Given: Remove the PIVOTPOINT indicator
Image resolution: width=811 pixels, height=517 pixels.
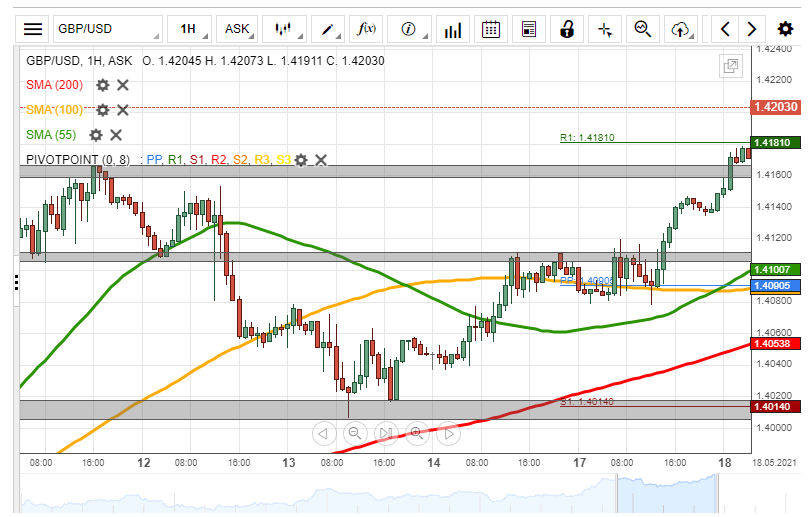Looking at the screenshot, I should click(x=321, y=159).
